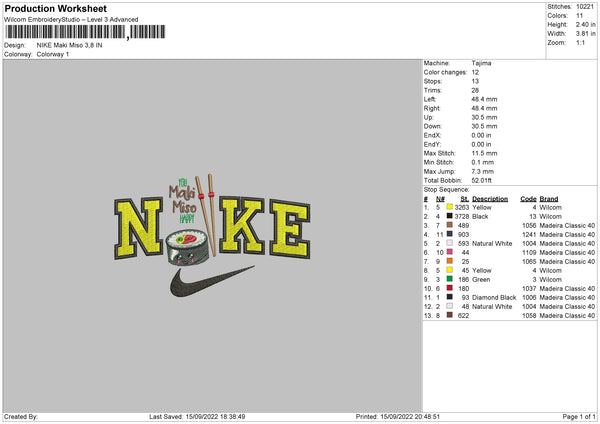Click the barcode under the worksheet title
Screen dimensions: 600x424
[85, 32]
